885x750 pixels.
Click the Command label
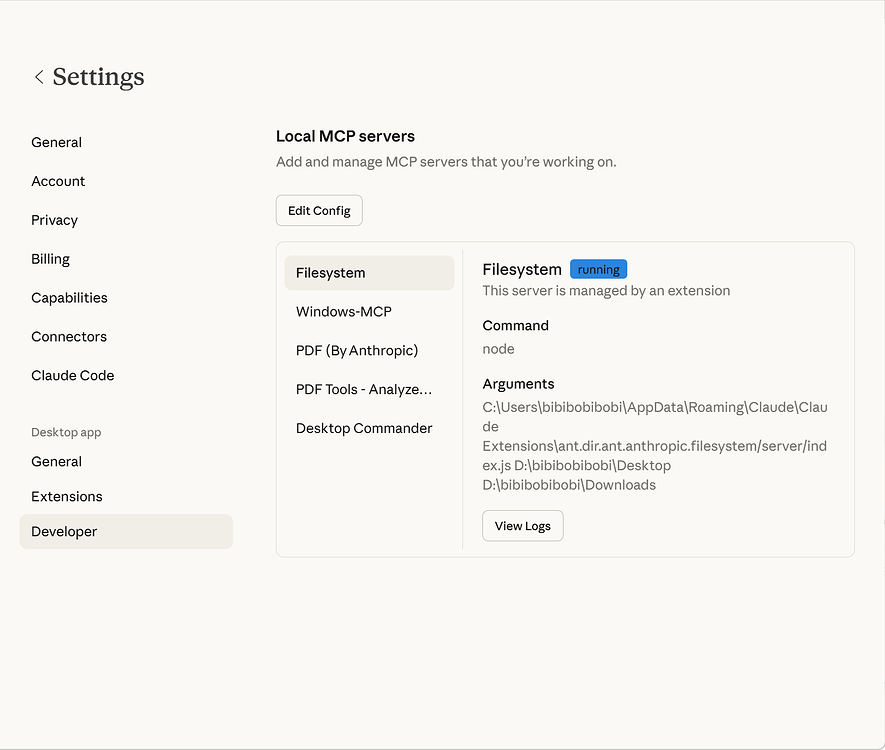pos(515,326)
